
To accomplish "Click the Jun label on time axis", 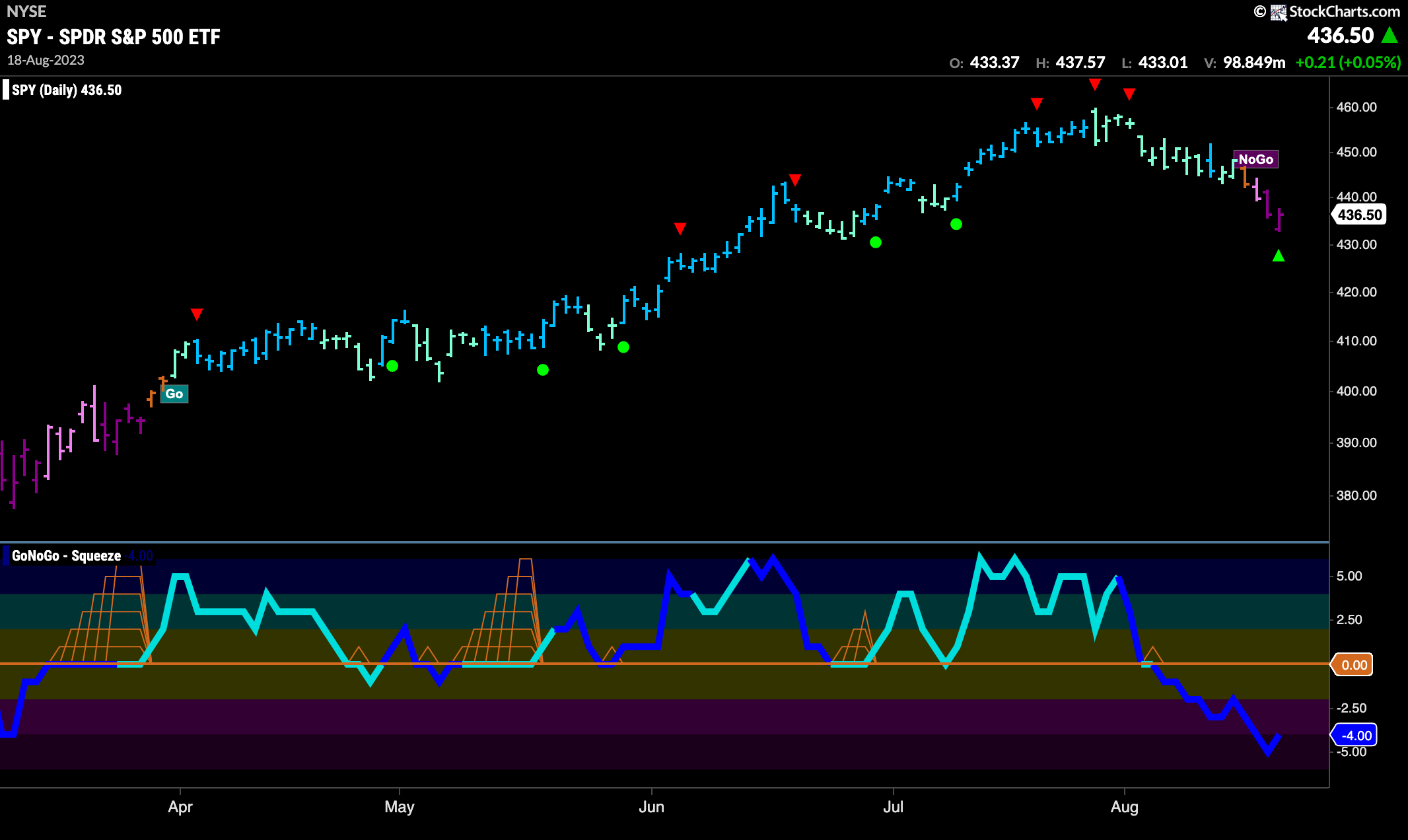I will [652, 807].
